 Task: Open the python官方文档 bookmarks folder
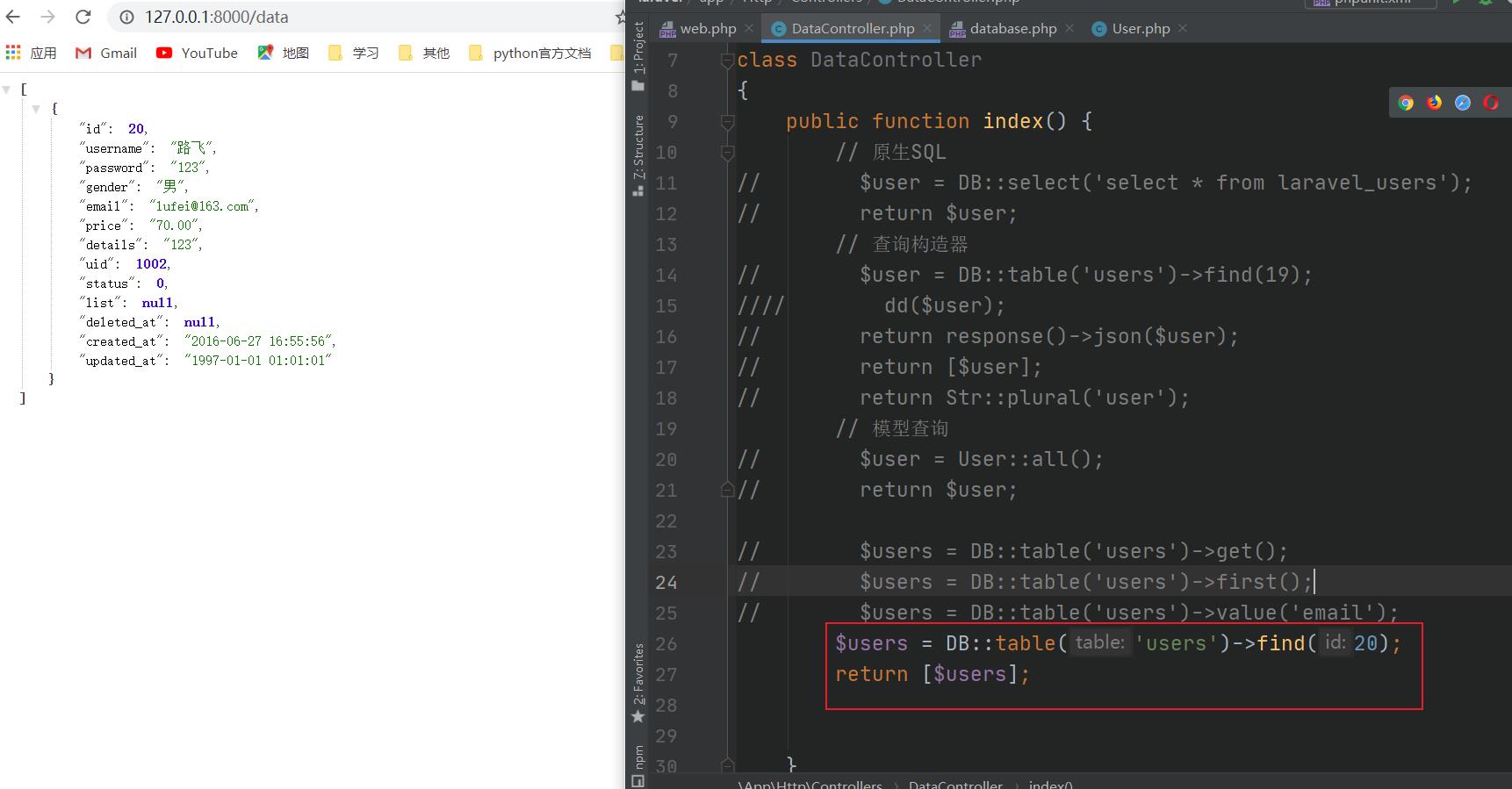[x=530, y=53]
